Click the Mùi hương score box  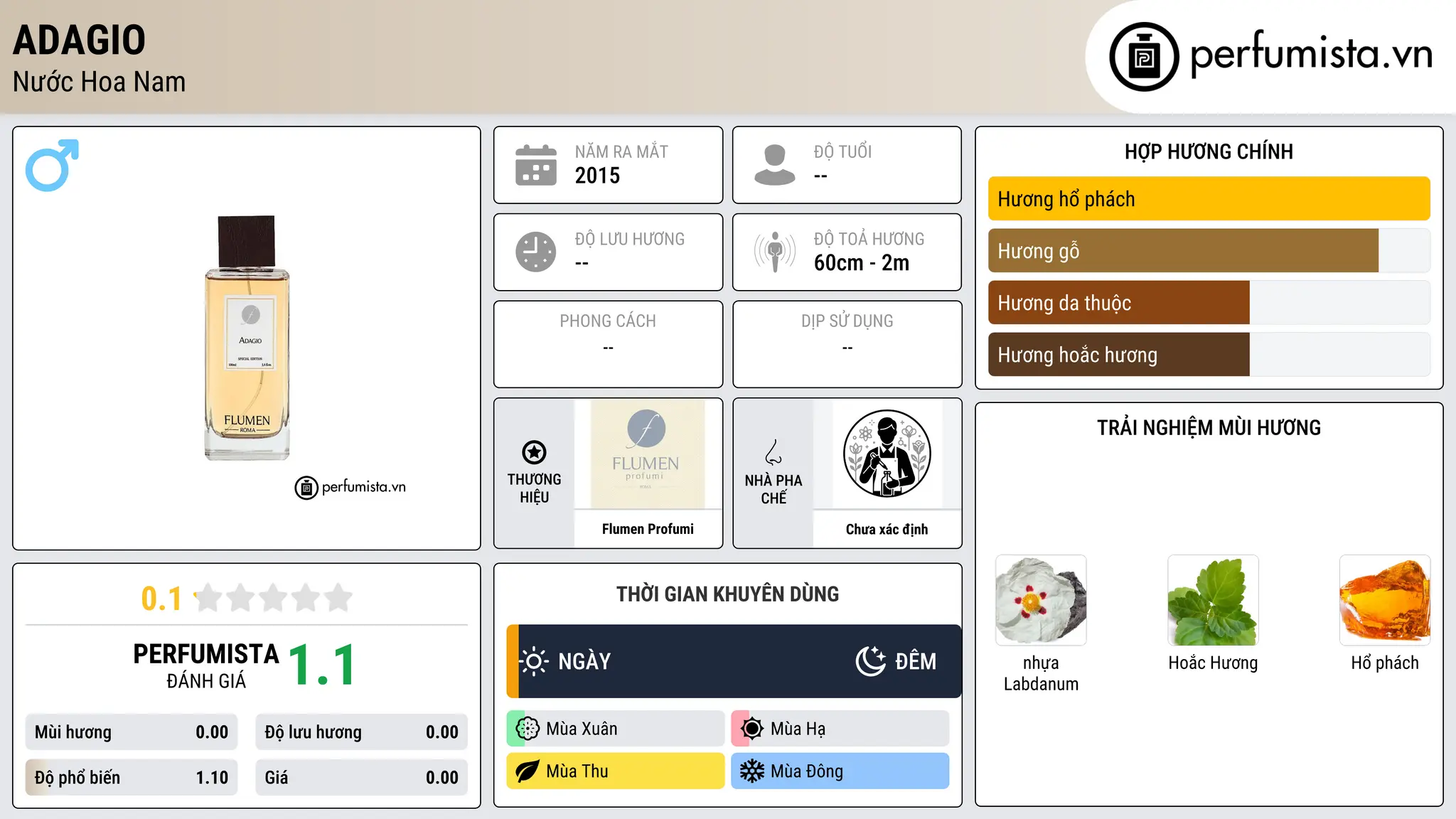point(132,732)
